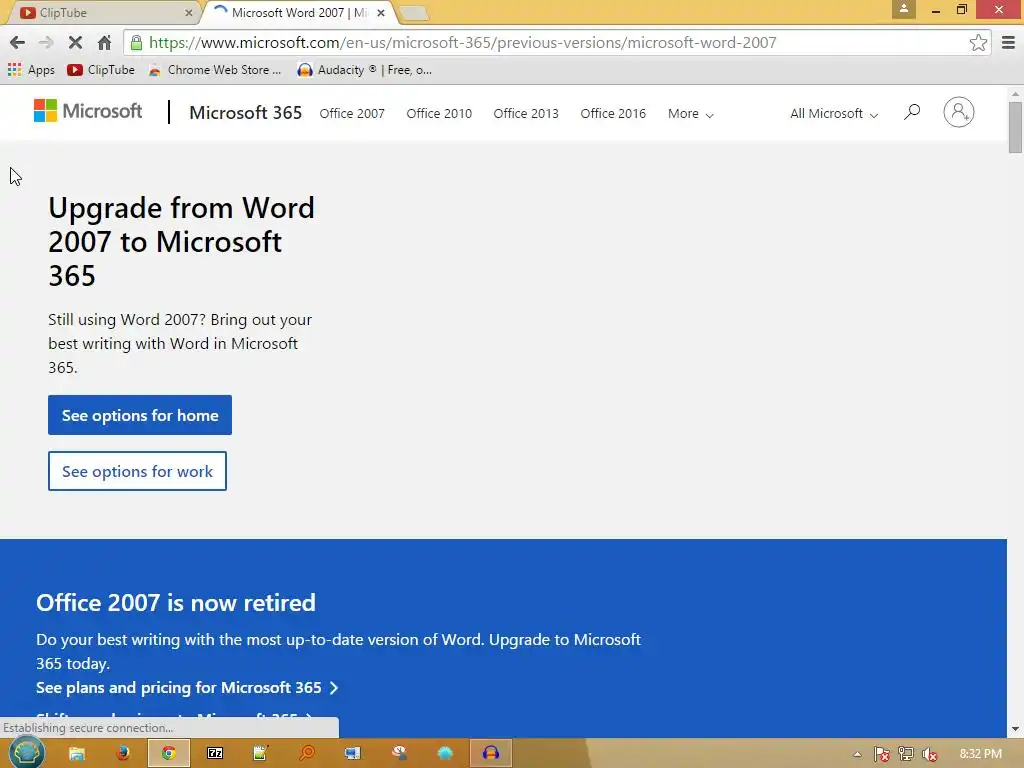Select Office 2010 in the navigation
Image resolution: width=1024 pixels, height=768 pixels.
pos(439,114)
